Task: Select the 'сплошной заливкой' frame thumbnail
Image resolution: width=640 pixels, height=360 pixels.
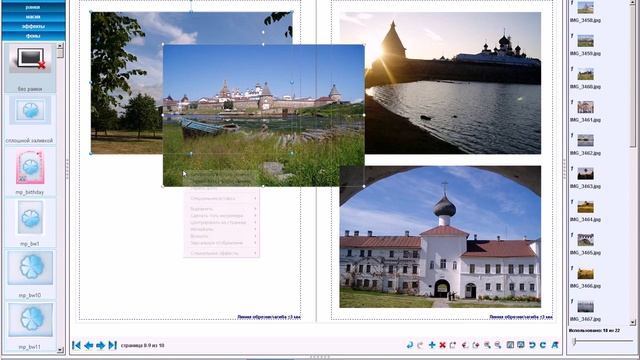Action: [x=30, y=111]
